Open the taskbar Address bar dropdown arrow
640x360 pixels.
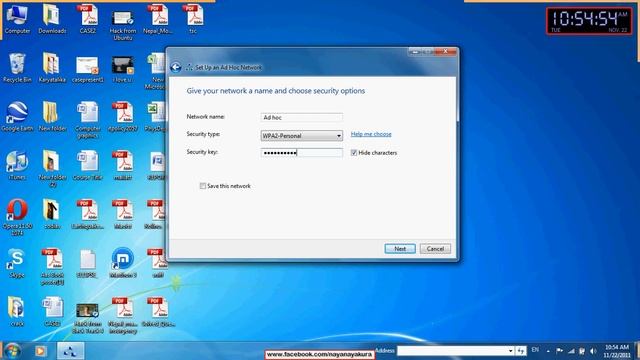point(510,351)
